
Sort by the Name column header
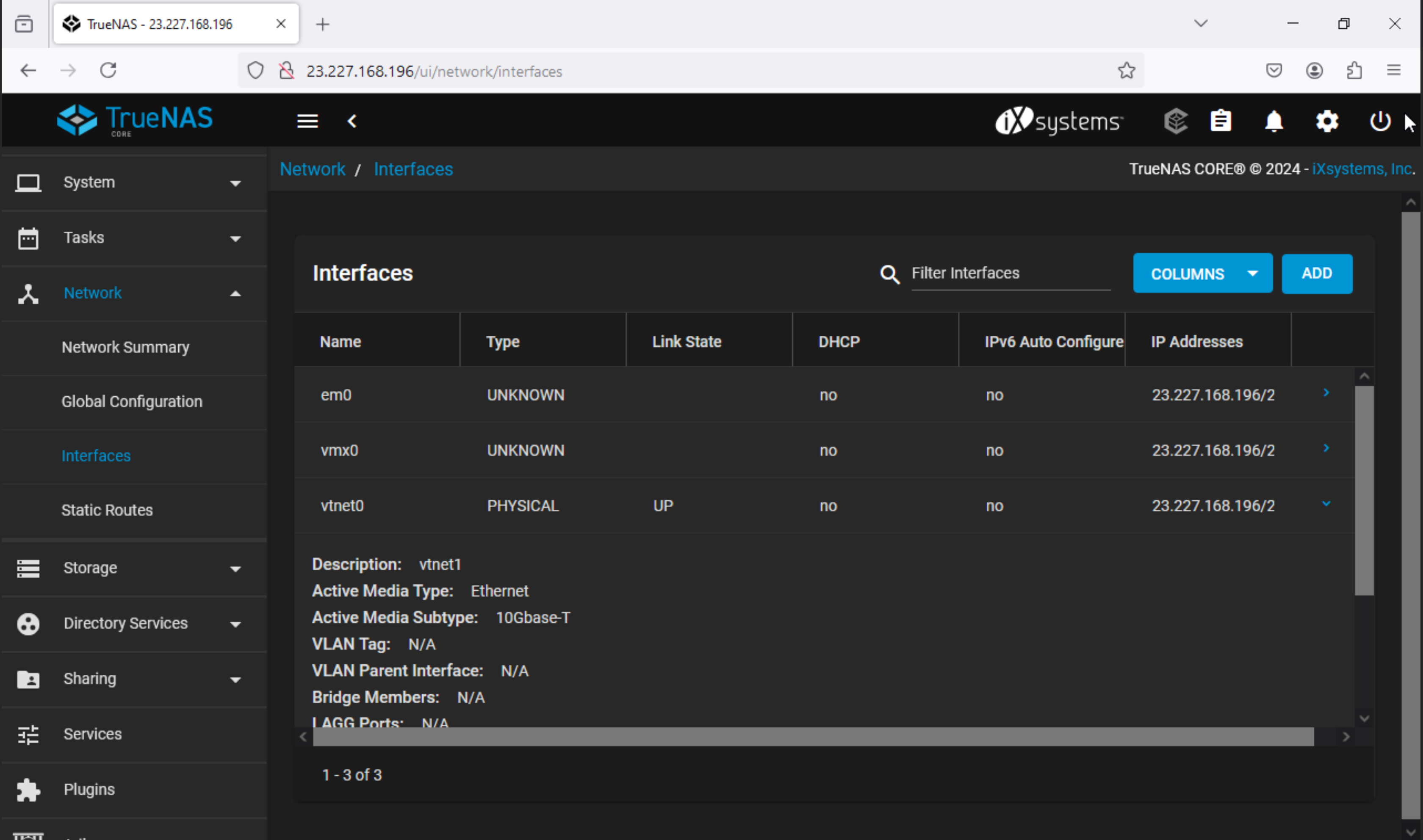[x=340, y=342]
